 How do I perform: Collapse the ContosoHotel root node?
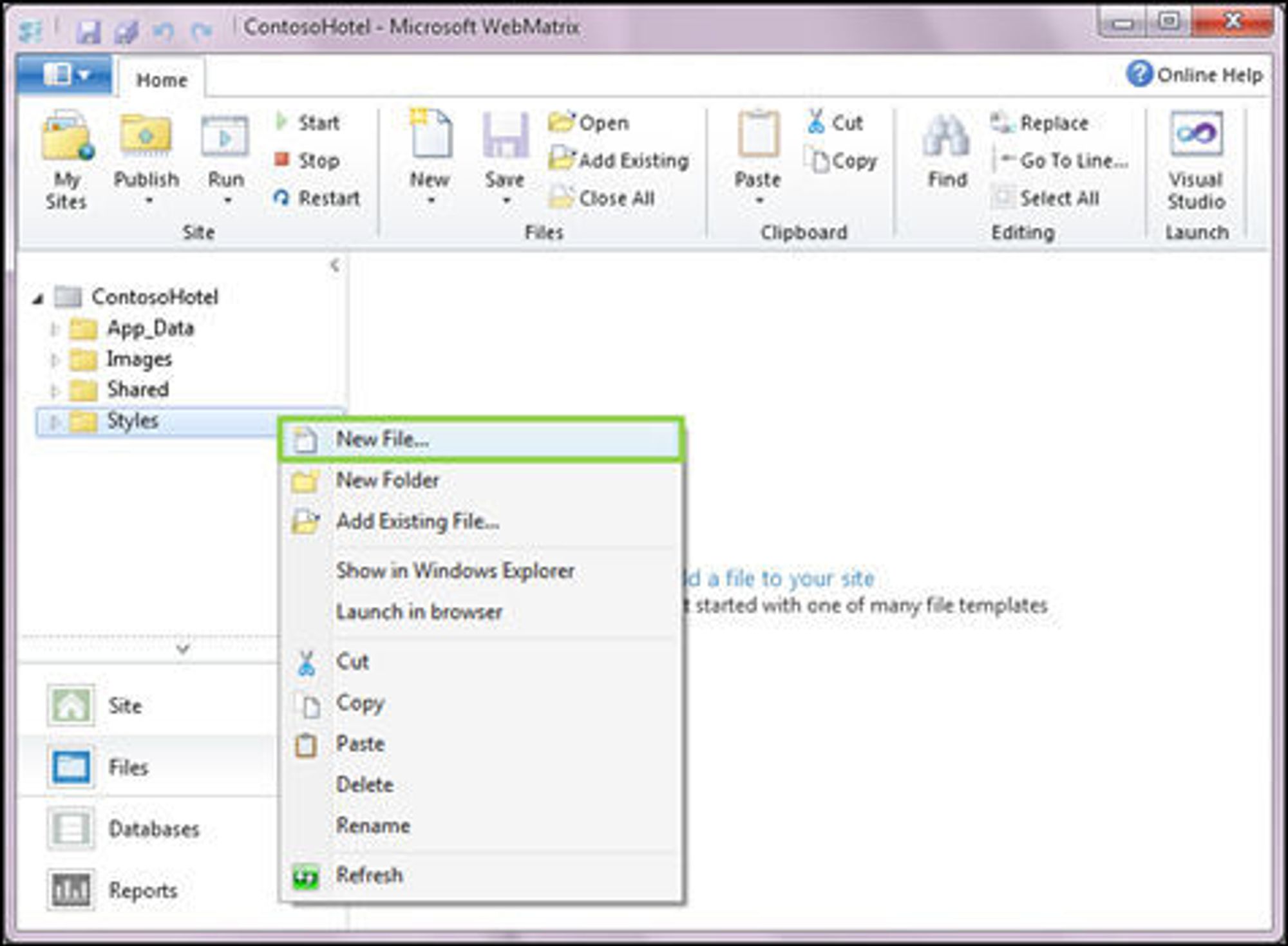38,298
